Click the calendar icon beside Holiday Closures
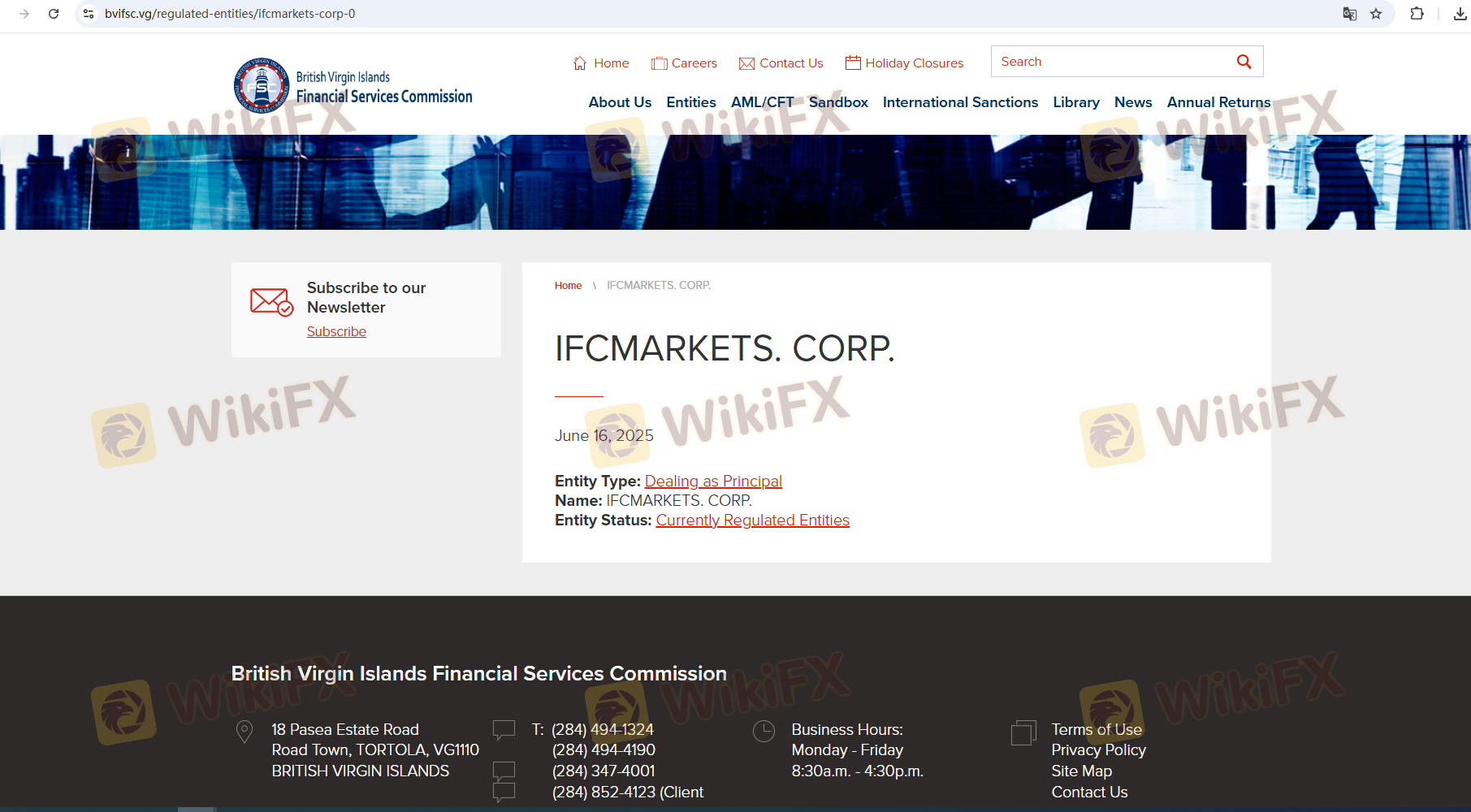This screenshot has height=812, width=1471. (853, 63)
